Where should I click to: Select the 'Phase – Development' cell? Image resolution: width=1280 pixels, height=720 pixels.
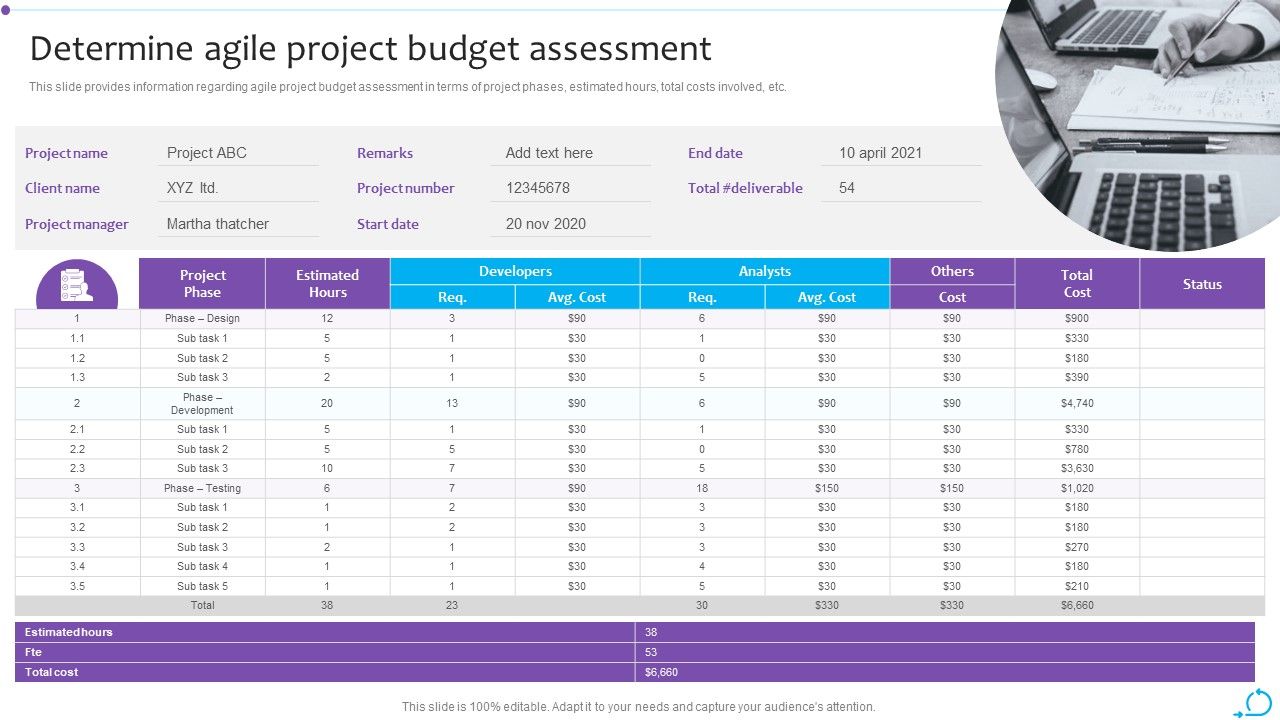pyautogui.click(x=202, y=404)
